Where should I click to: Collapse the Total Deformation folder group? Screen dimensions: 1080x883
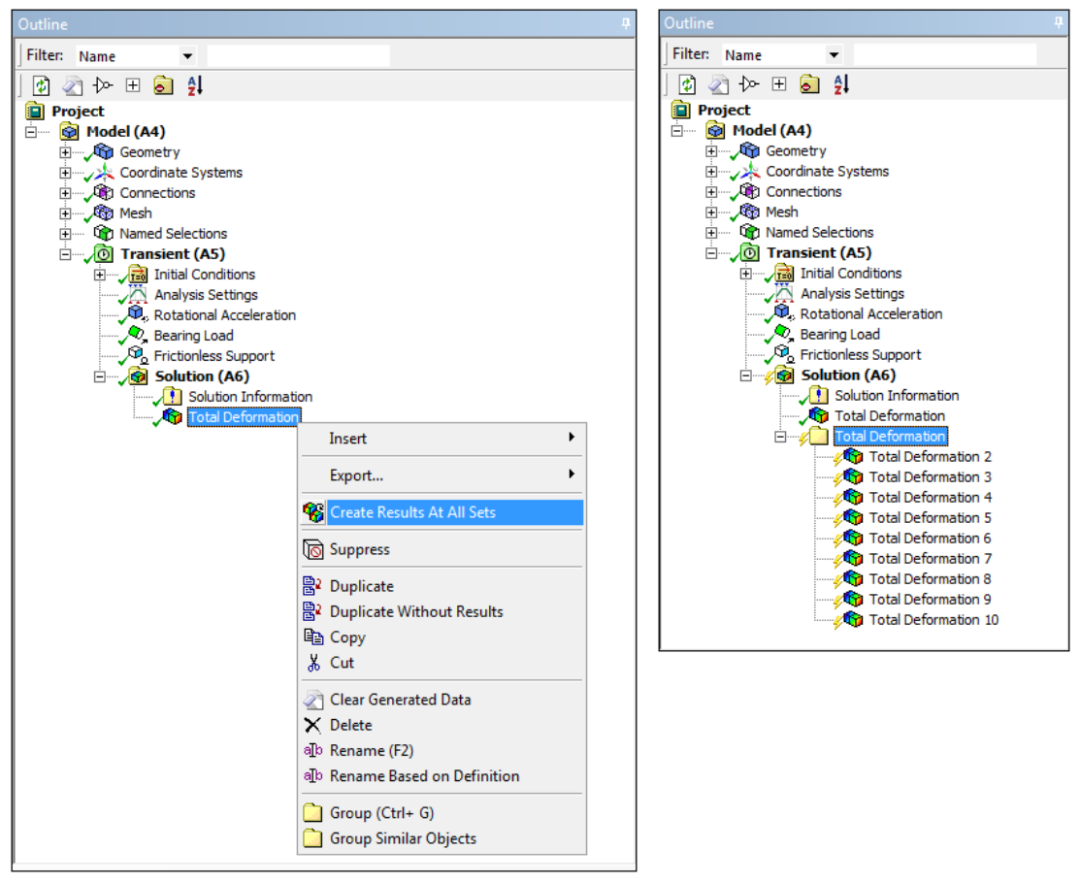click(781, 437)
